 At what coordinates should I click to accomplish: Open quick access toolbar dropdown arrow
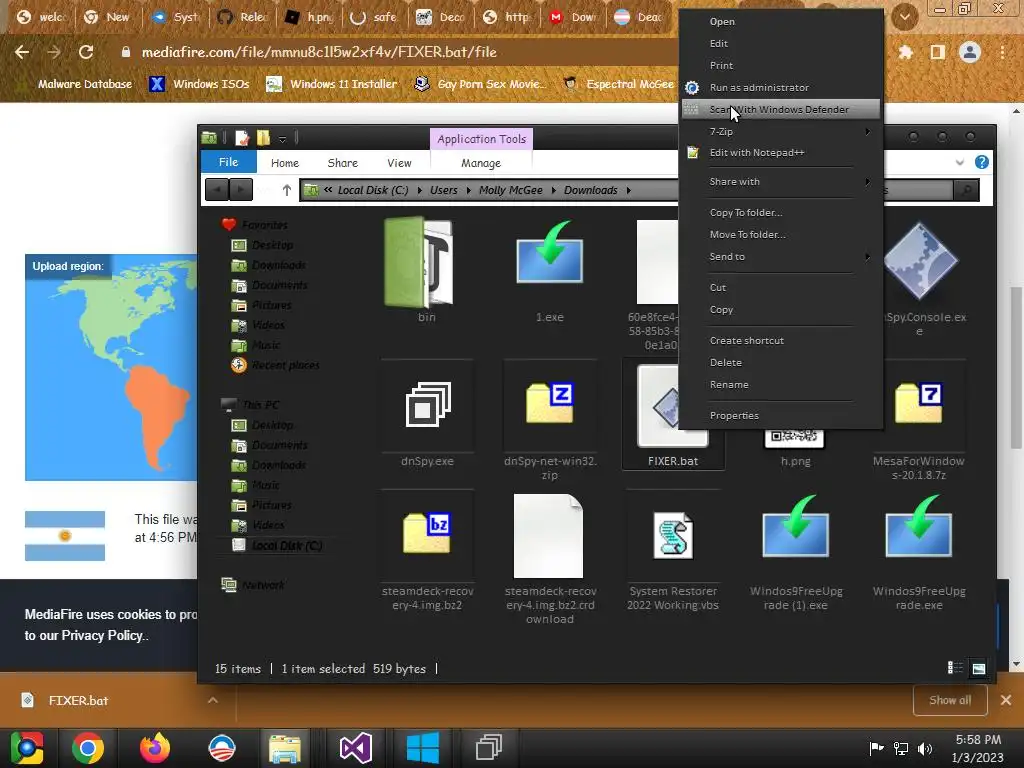282,138
